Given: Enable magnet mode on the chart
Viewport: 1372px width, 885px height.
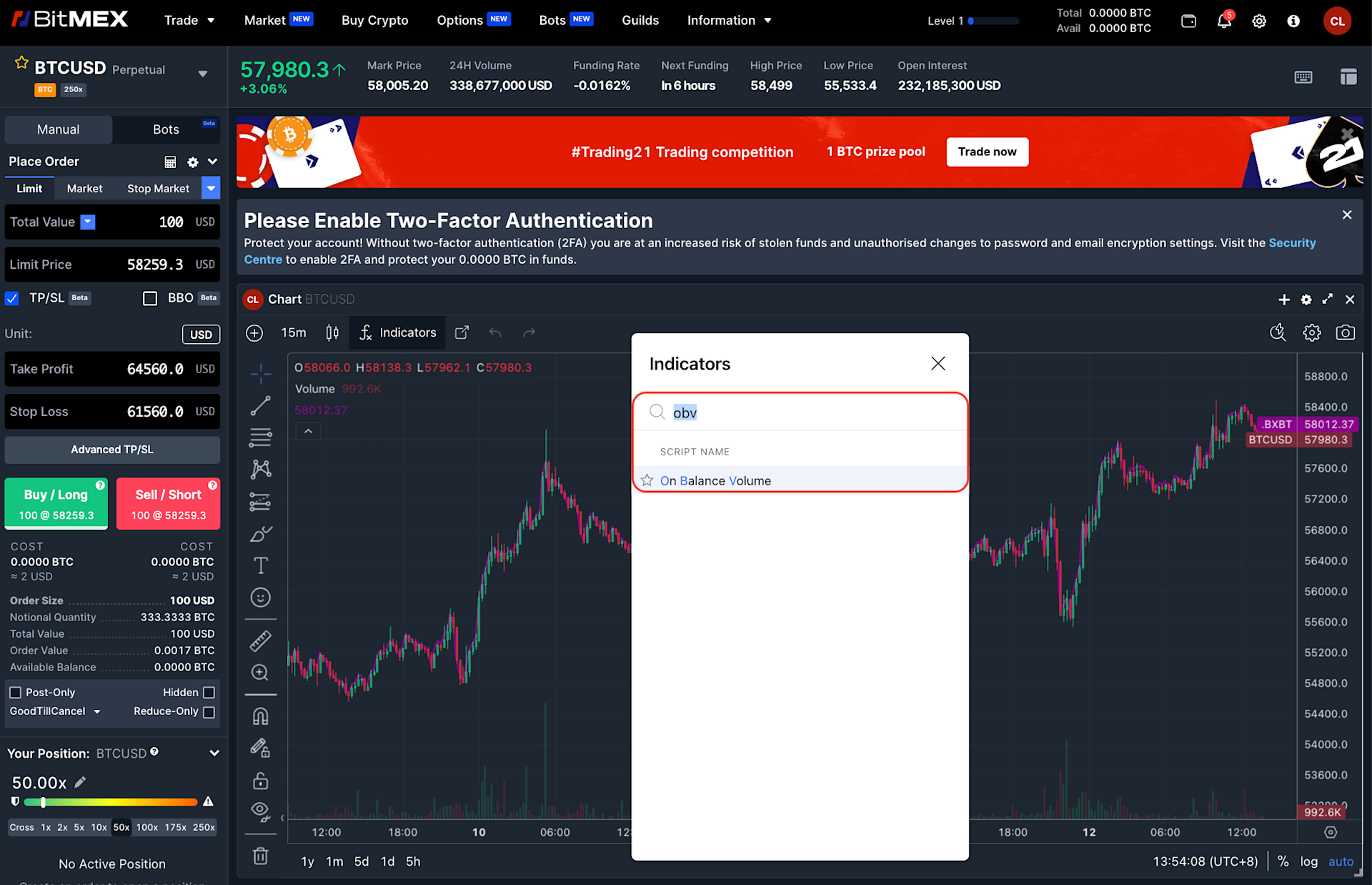Looking at the screenshot, I should click(x=260, y=715).
